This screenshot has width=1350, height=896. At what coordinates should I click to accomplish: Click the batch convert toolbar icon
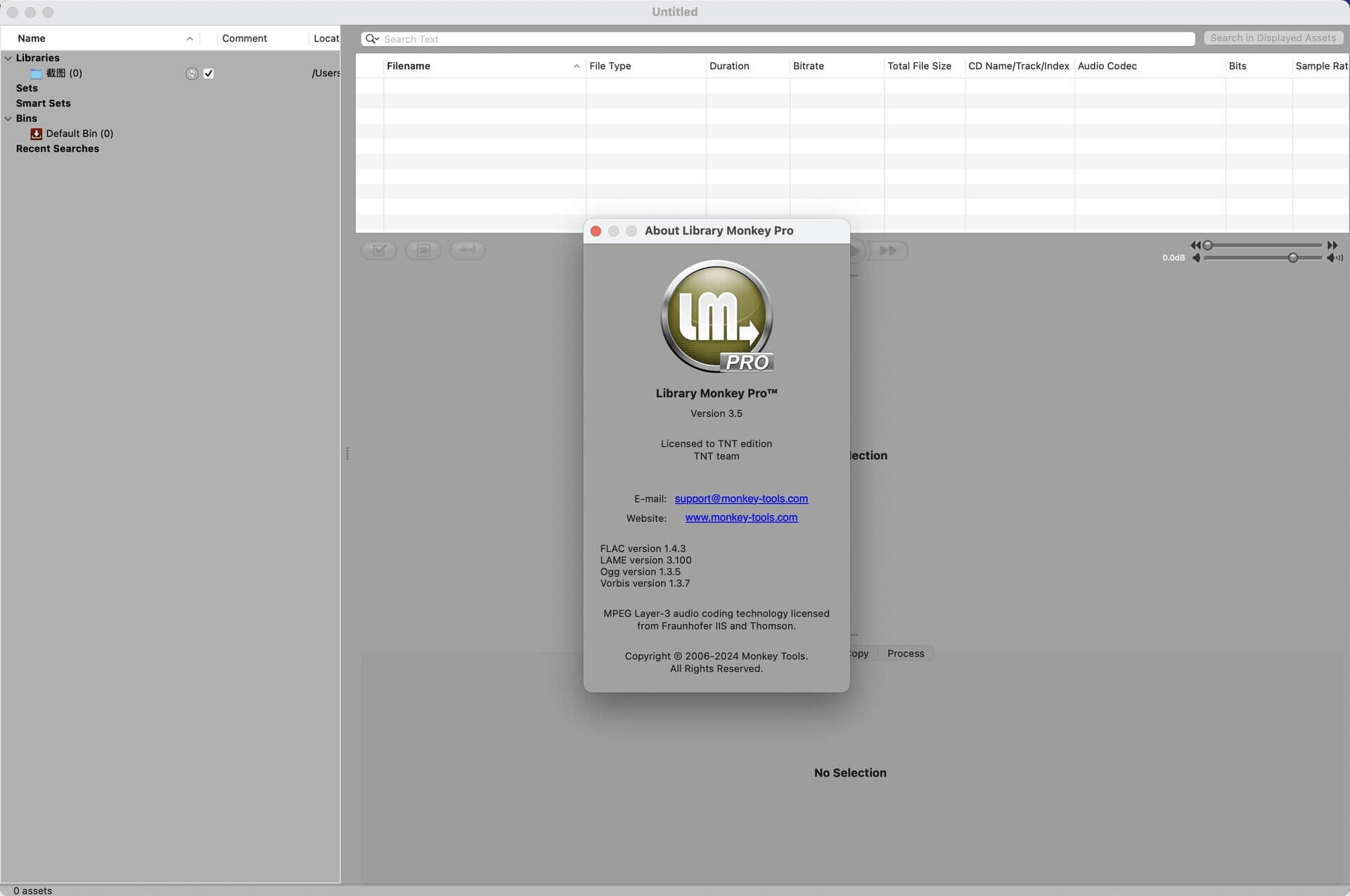[x=423, y=249]
